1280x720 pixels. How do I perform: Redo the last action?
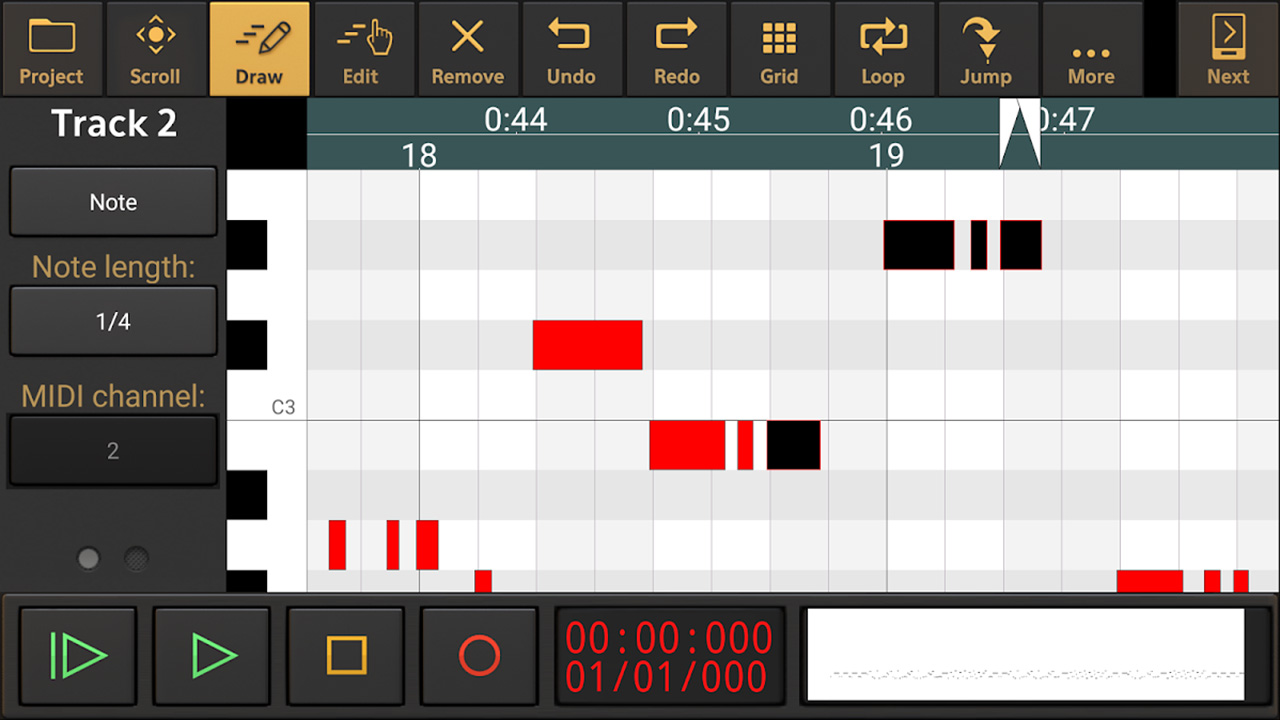(x=676, y=48)
